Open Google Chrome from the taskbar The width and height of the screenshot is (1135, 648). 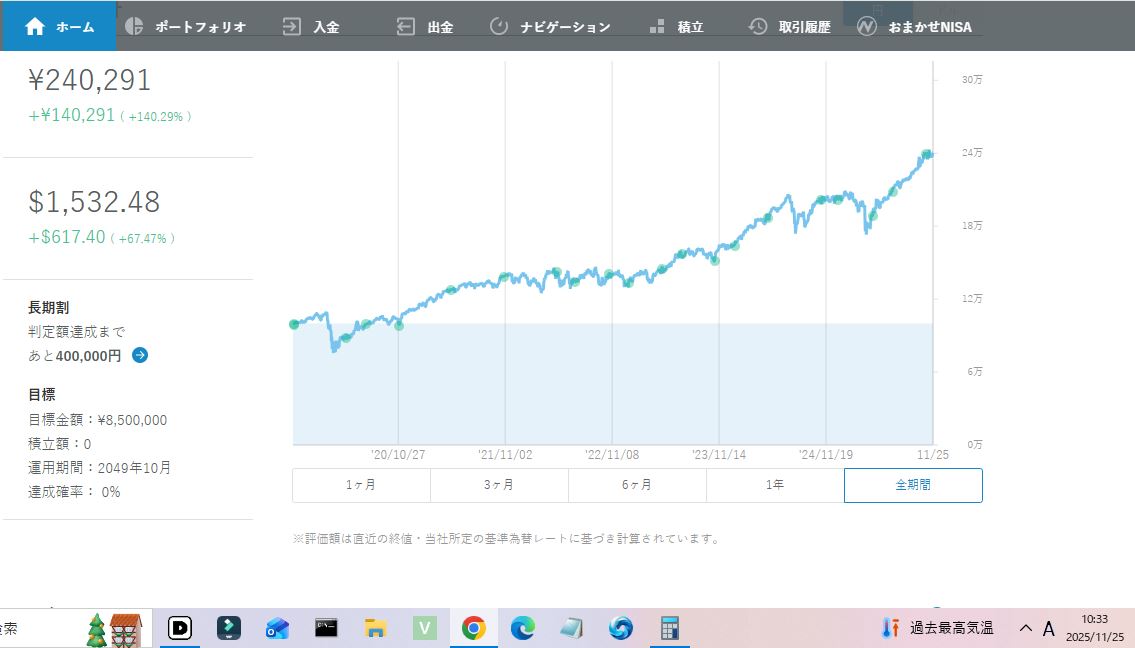(473, 628)
